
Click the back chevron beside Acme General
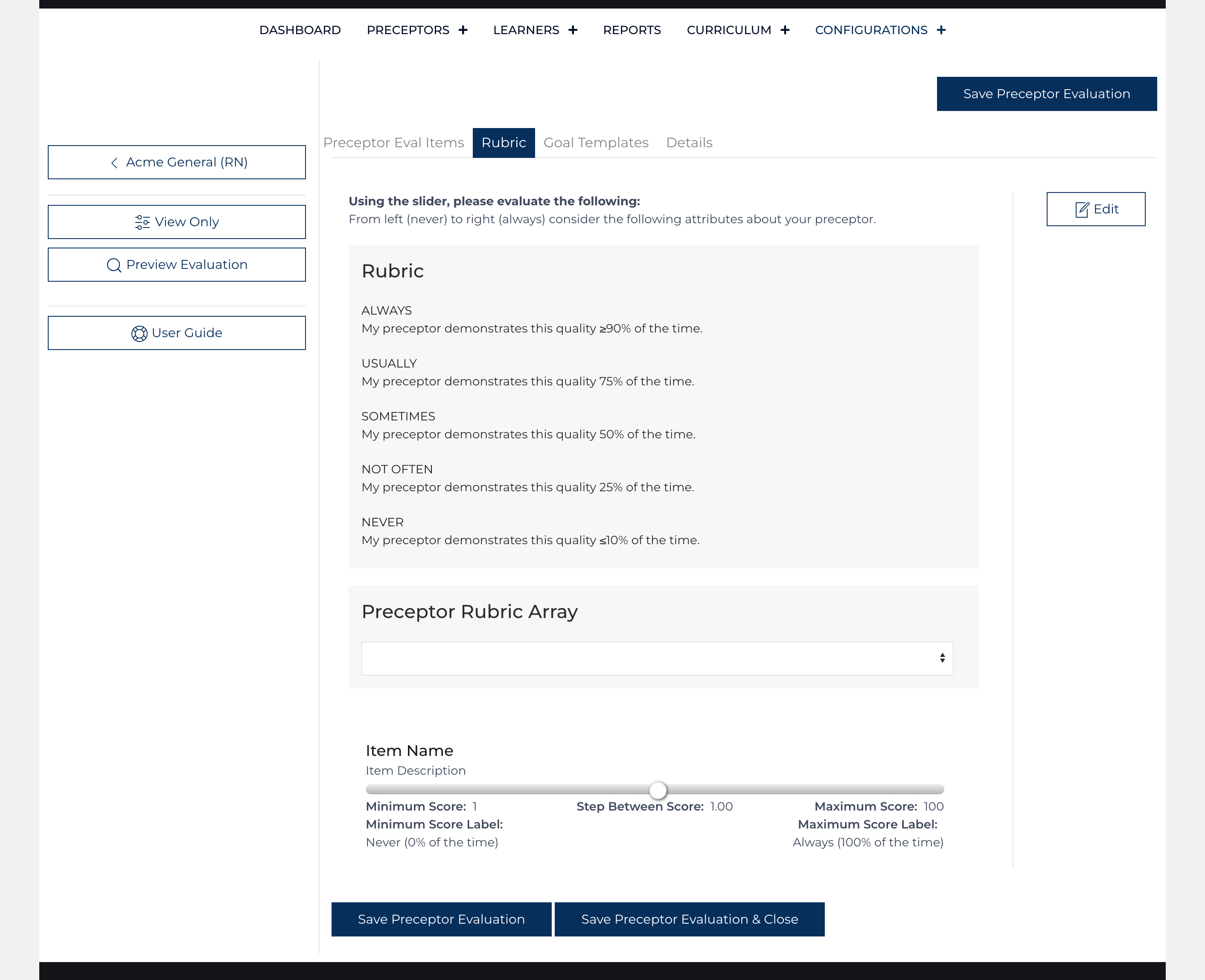coord(114,163)
